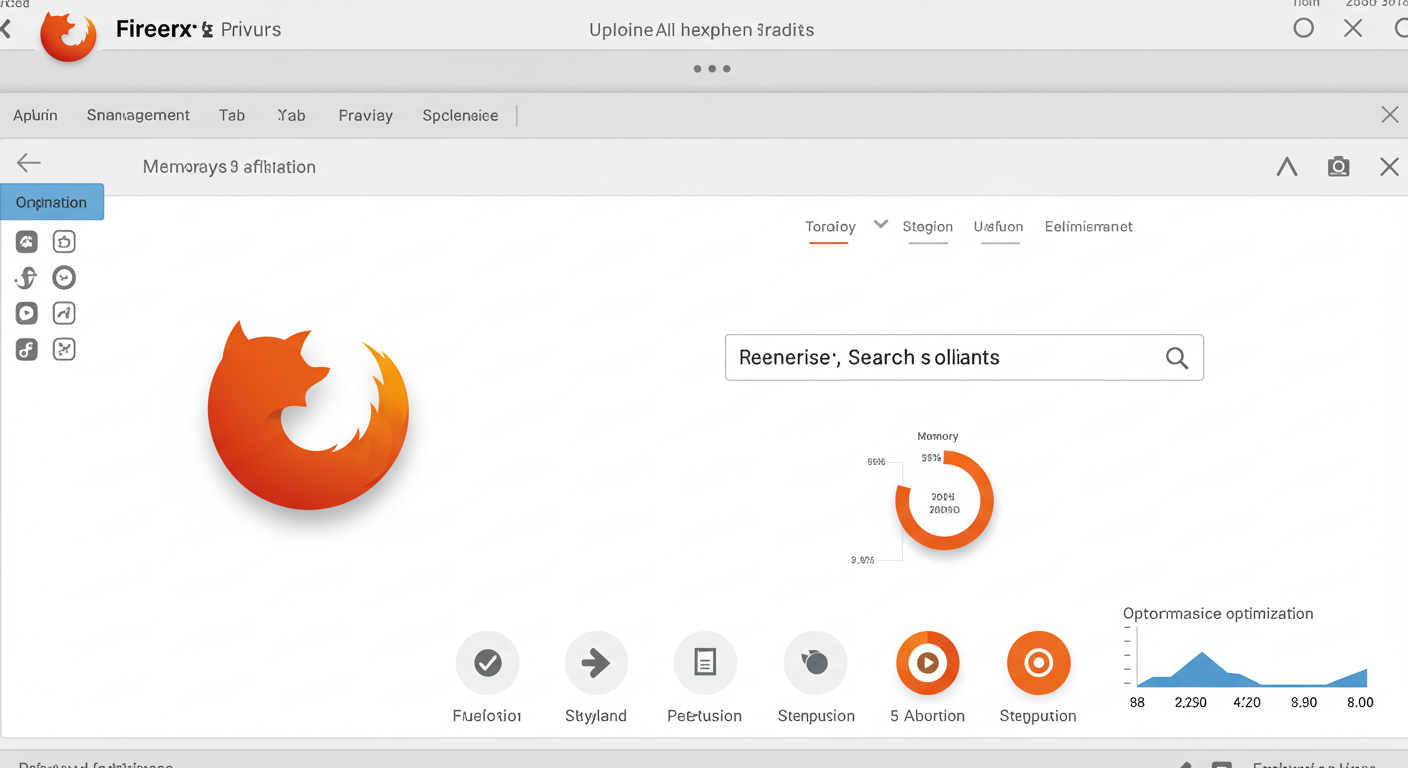The height and width of the screenshot is (768, 1408).
Task: Click the blue performance area chart
Action: (x=1252, y=669)
